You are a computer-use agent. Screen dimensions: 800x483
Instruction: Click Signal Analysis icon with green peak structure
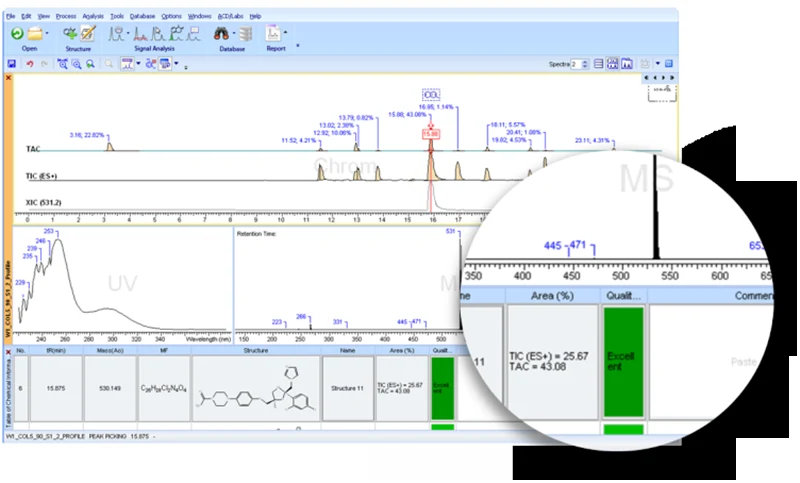point(177,34)
